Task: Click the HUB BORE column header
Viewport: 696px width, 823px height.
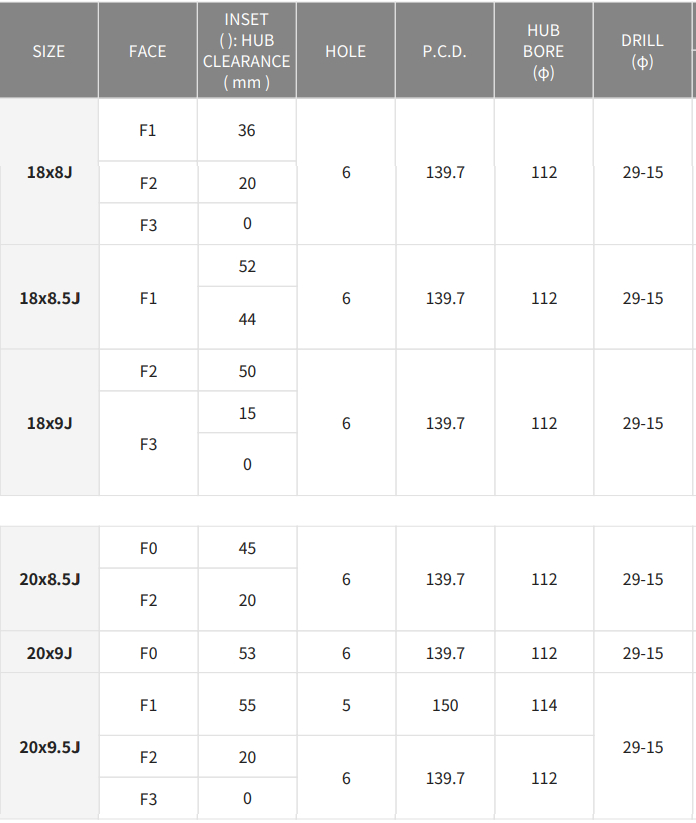Action: pyautogui.click(x=543, y=50)
